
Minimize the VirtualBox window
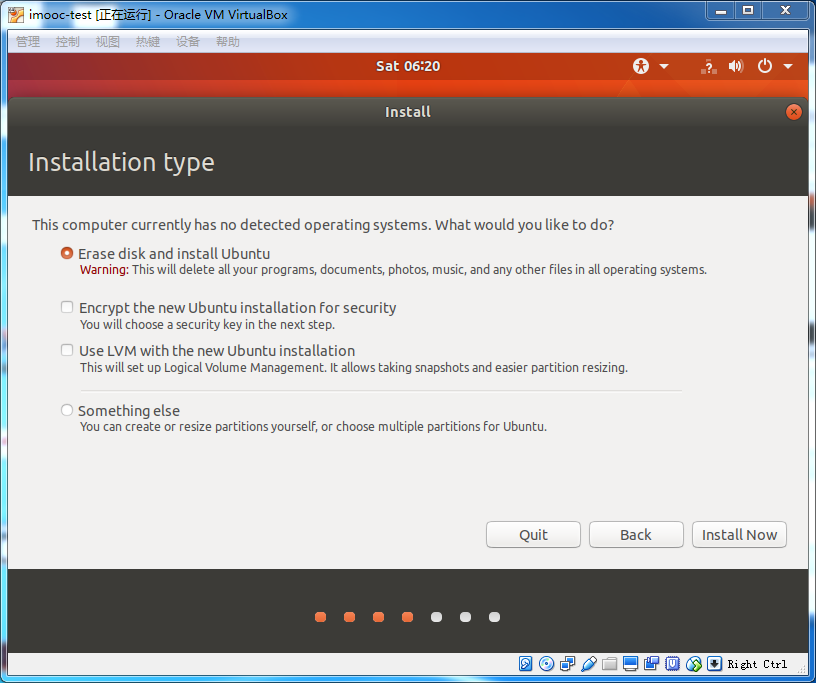coord(721,11)
